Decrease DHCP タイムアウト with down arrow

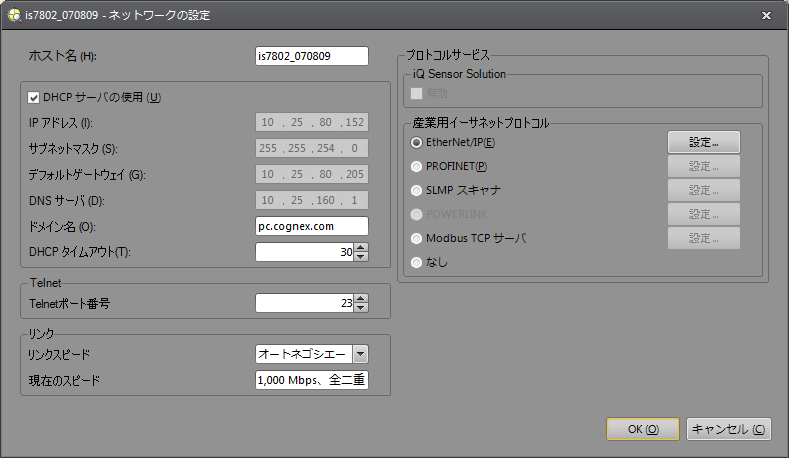click(361, 257)
